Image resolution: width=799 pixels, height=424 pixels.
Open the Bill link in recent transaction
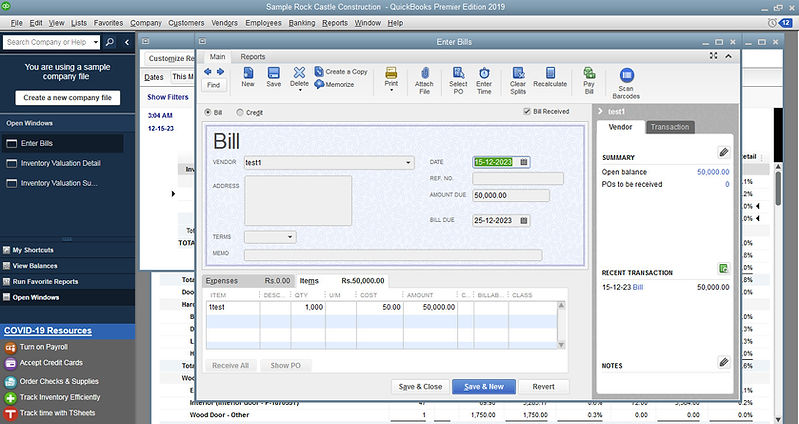point(637,287)
